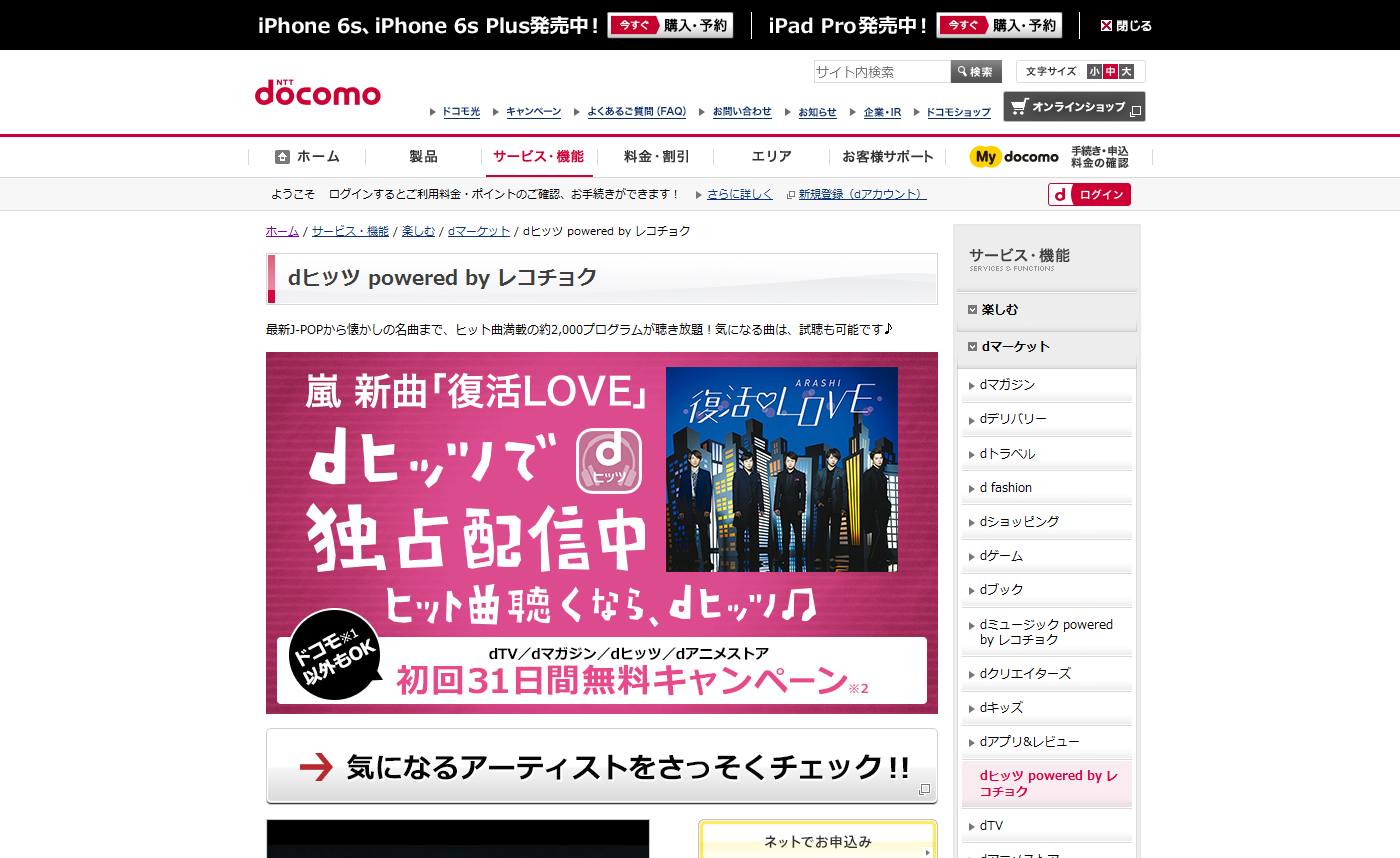Viewport: 1400px width, 858px height.
Task: Select the ホーム navigation tab
Action: [x=307, y=156]
